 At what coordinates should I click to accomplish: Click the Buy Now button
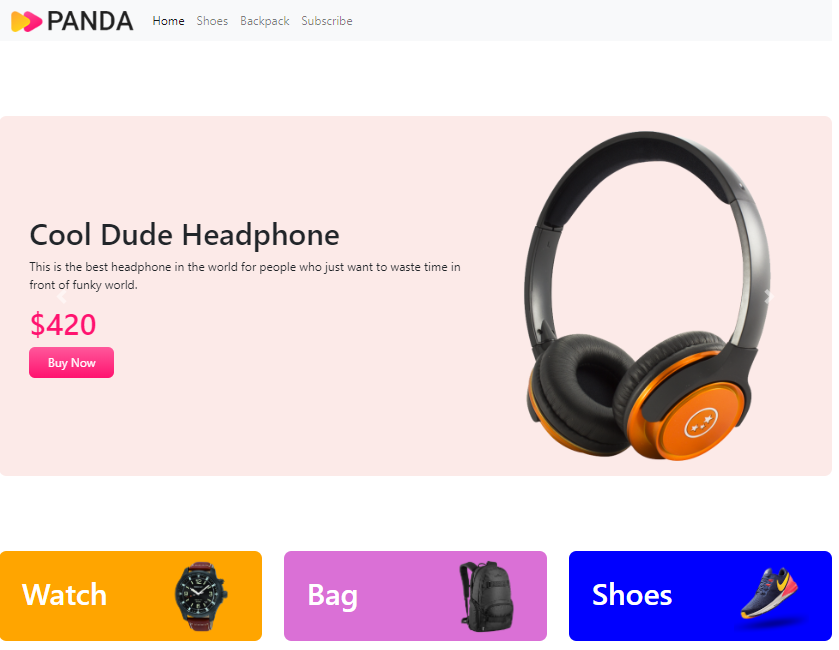(x=71, y=363)
